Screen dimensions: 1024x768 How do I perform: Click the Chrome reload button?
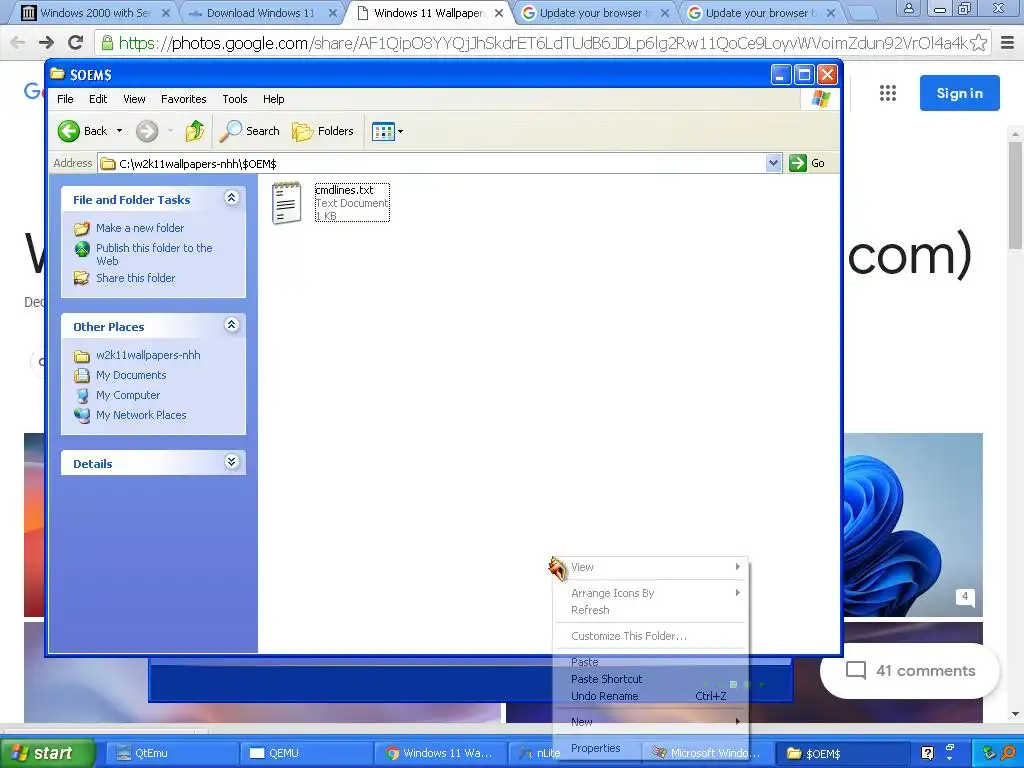coord(76,43)
